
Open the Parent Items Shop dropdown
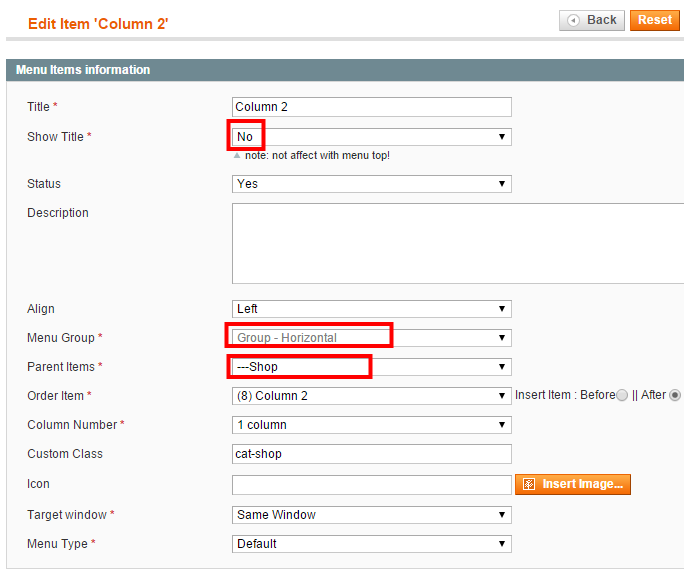tap(372, 367)
